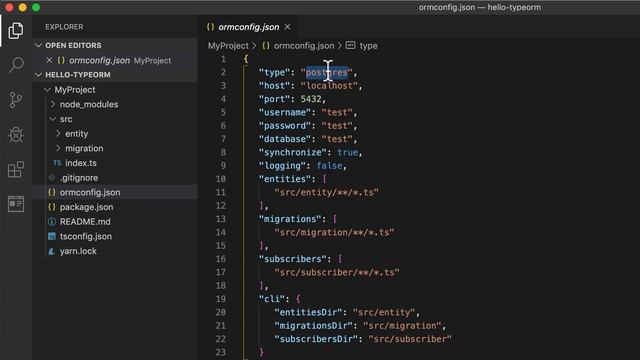Image resolution: width=640 pixels, height=360 pixels.
Task: Click the "localhost" value on line 3
Action: point(329,86)
